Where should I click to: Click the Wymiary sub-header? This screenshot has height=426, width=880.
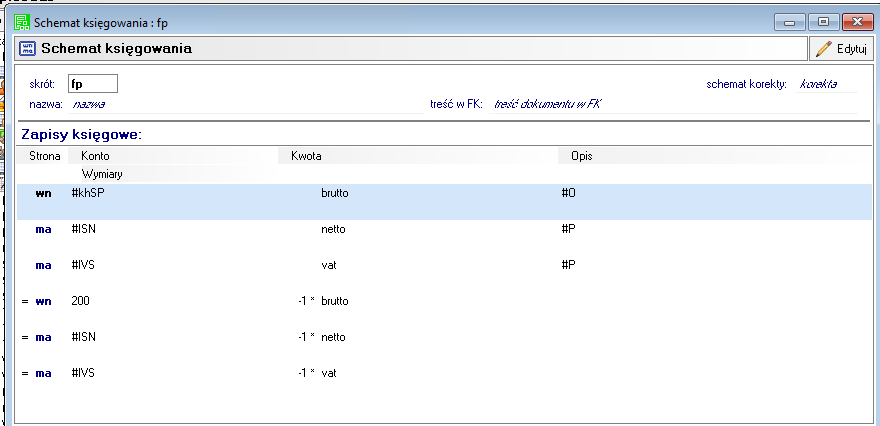[x=102, y=173]
